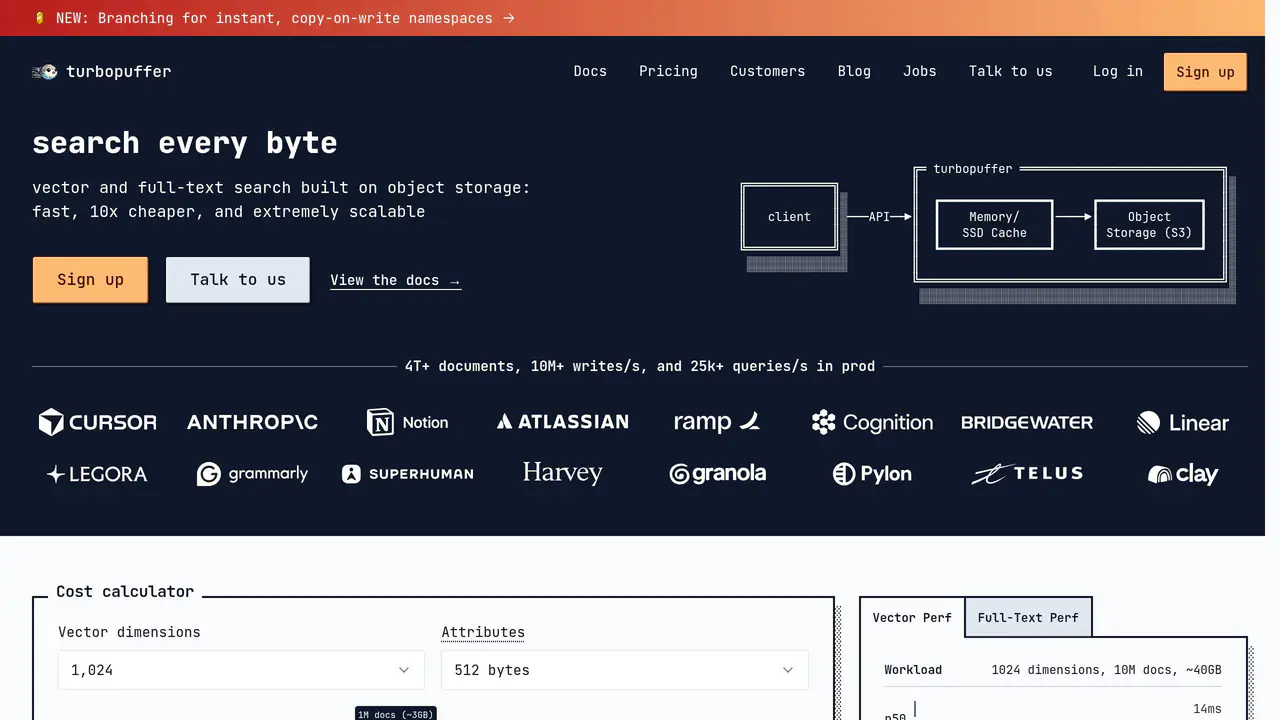Screen dimensions: 1280x720
Task: Click the Talk to us hero button
Action: (x=238, y=280)
